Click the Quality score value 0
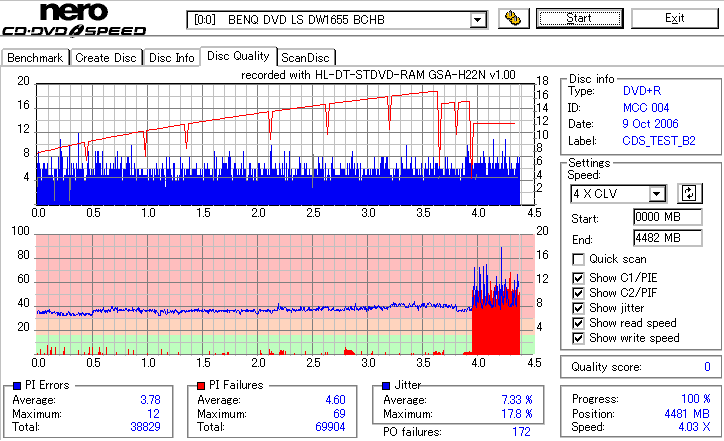Screen dimensions: 724x441 (707, 367)
